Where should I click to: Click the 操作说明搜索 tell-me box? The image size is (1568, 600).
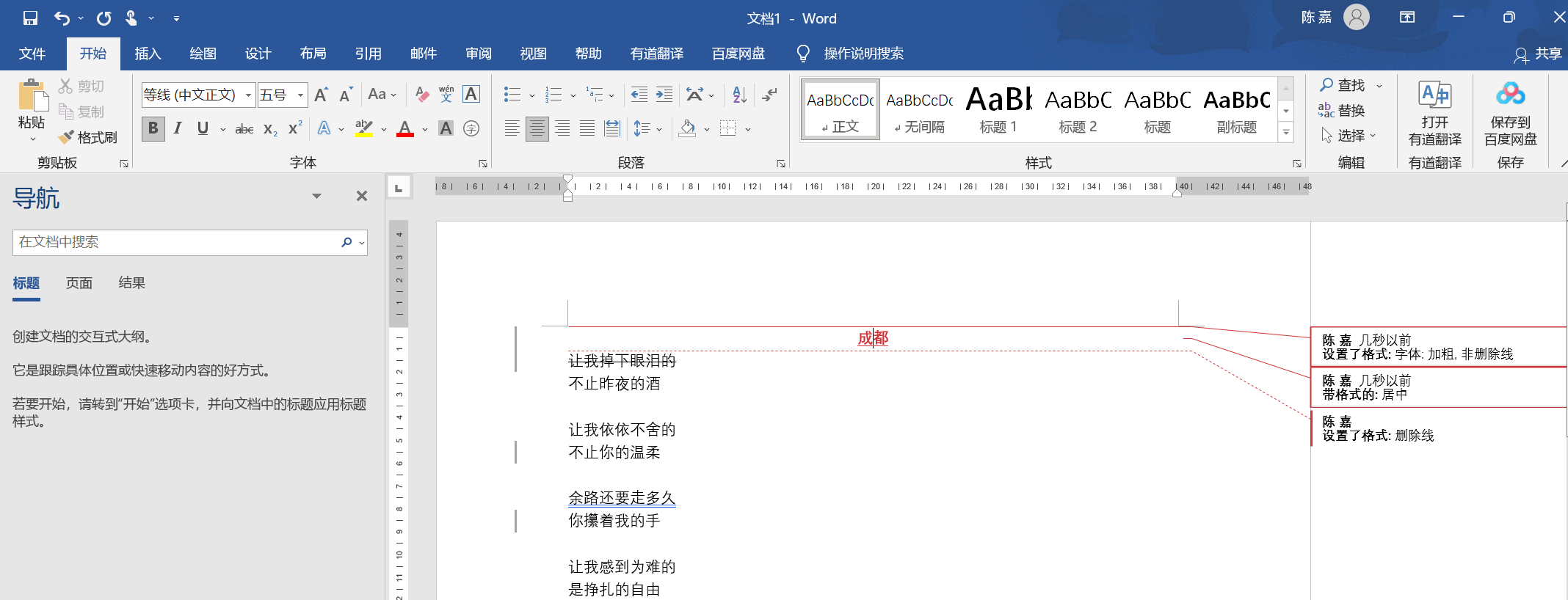click(863, 54)
